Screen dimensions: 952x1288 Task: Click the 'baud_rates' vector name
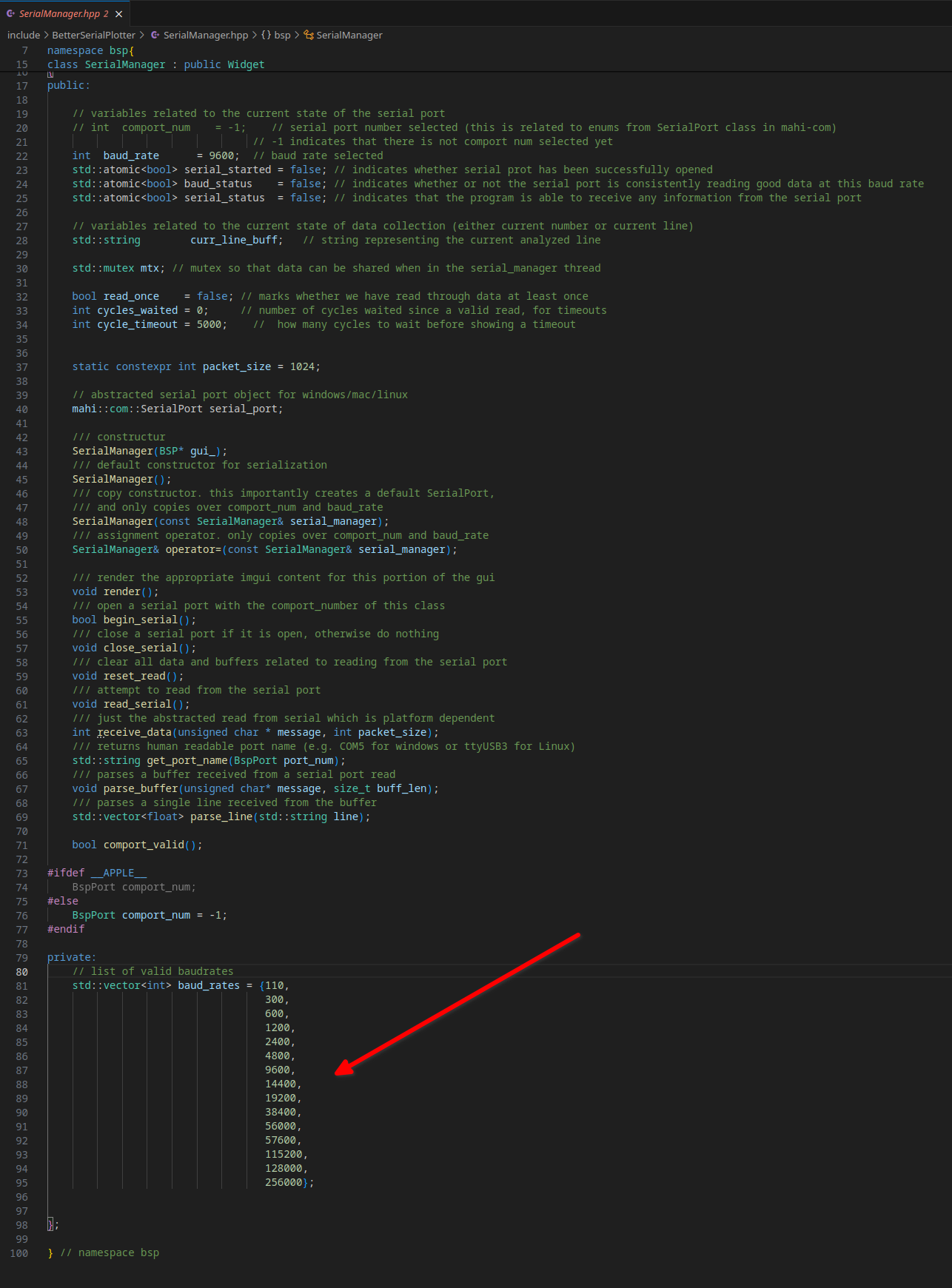pyautogui.click(x=209, y=986)
